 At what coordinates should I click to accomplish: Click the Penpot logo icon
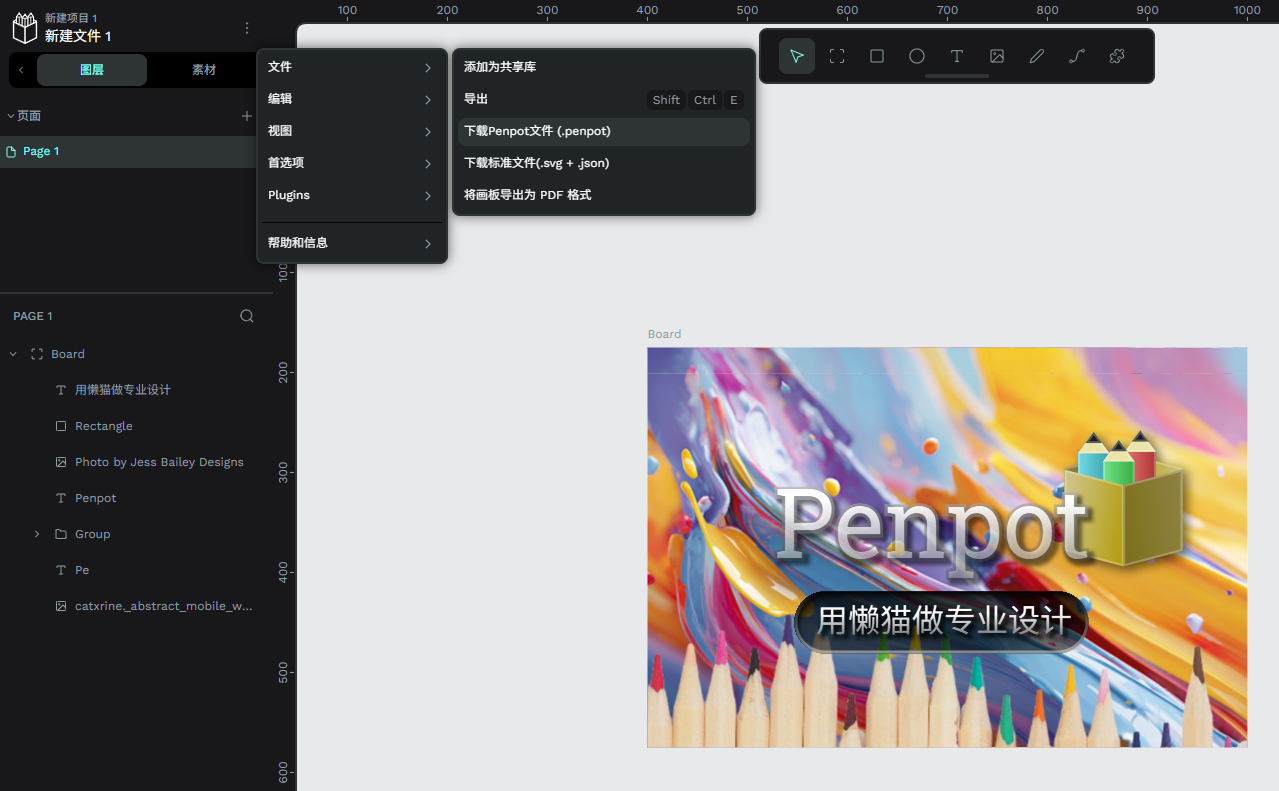pos(24,28)
